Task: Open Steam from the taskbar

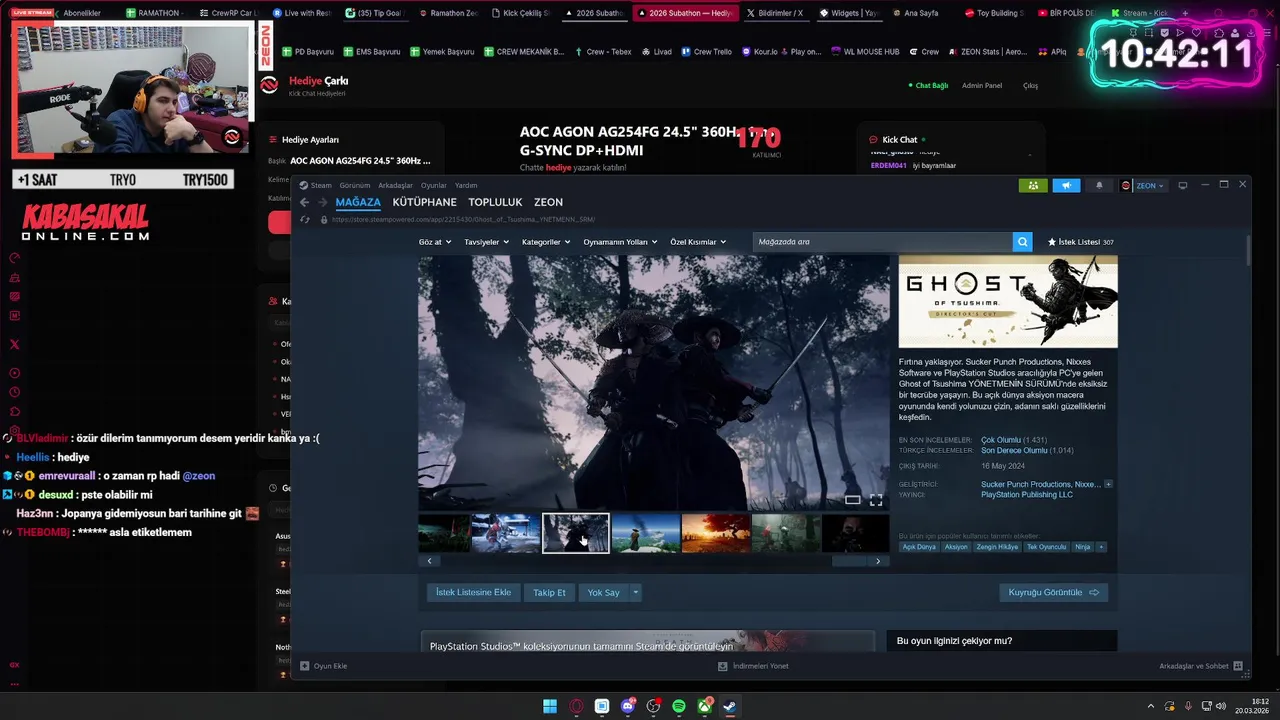Action: 730,706
